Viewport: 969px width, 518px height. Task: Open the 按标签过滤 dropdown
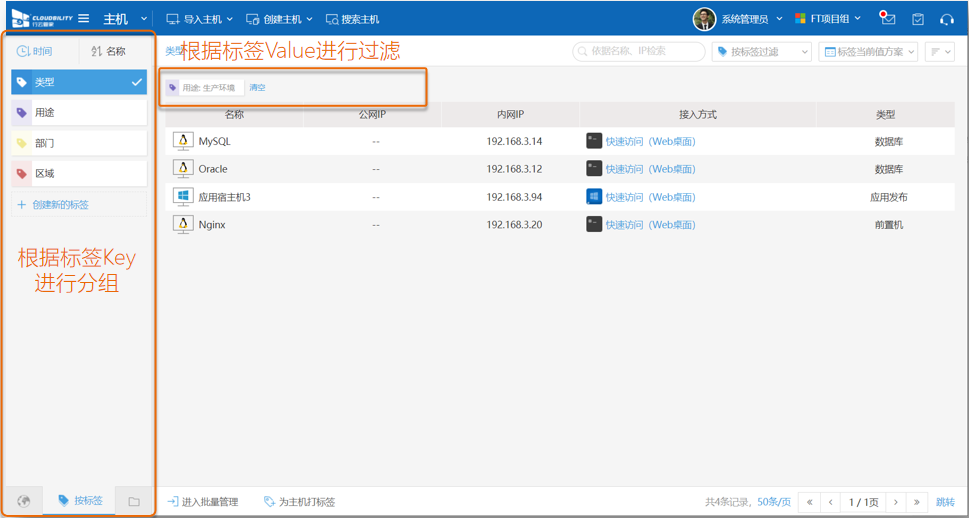click(x=761, y=51)
